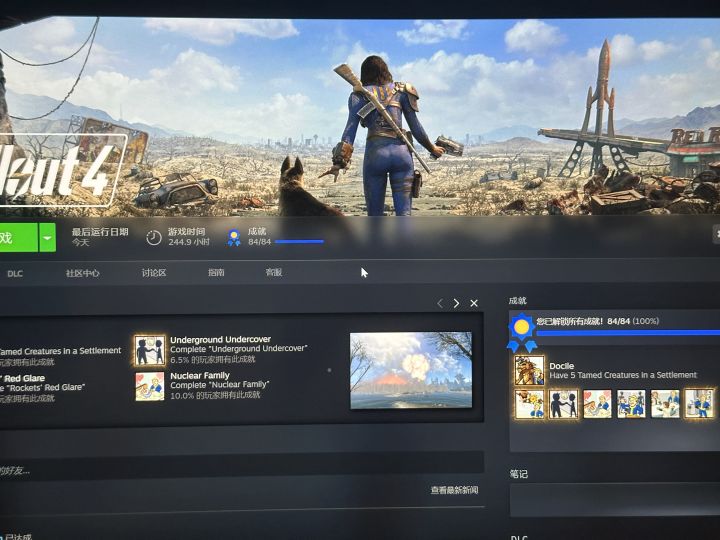Click the blue achievement ribbon badge in sidebar

520,332
